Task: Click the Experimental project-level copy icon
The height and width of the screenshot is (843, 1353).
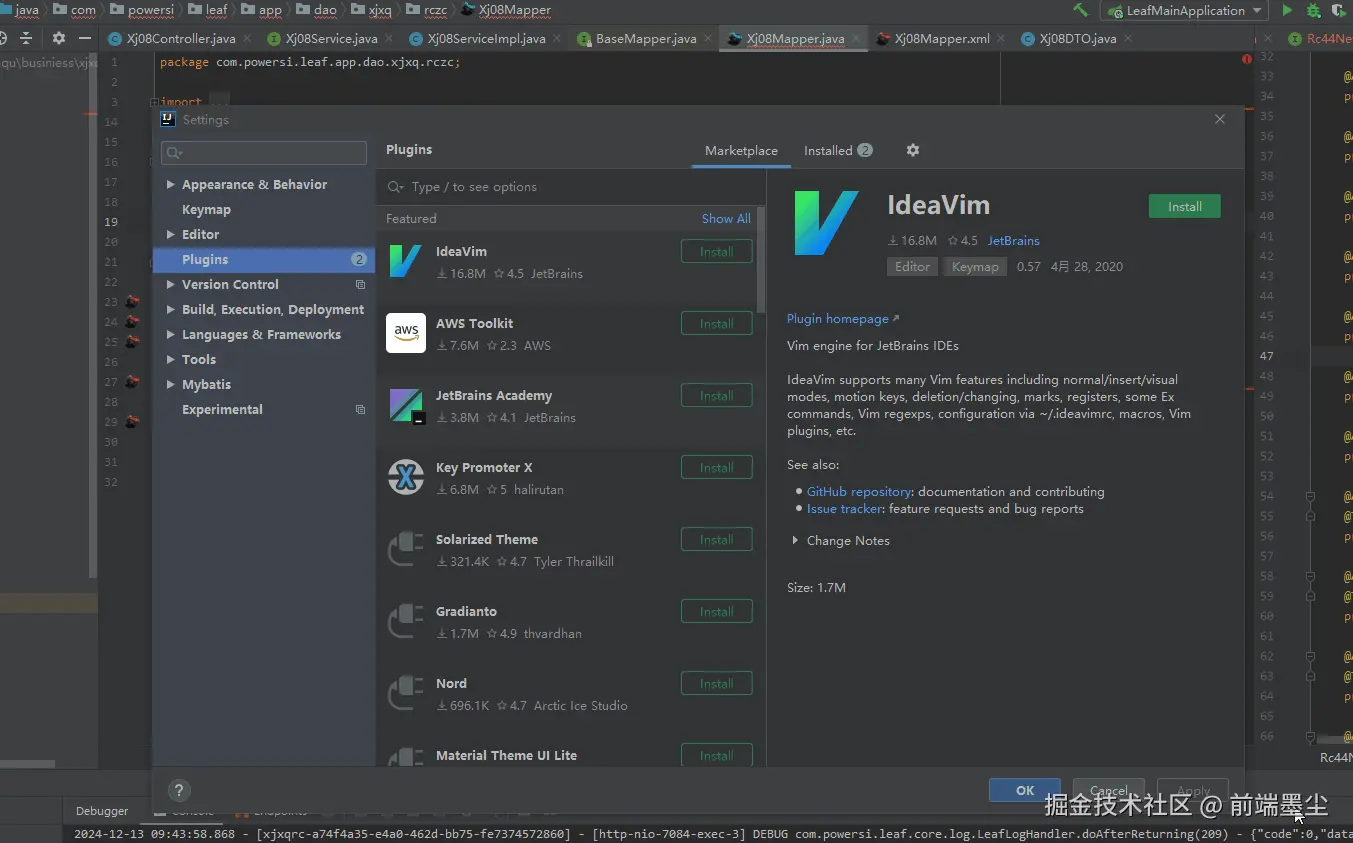Action: [x=361, y=410]
